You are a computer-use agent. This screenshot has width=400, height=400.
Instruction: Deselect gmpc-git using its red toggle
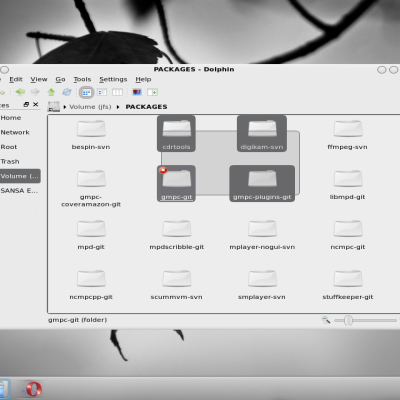pos(163,170)
